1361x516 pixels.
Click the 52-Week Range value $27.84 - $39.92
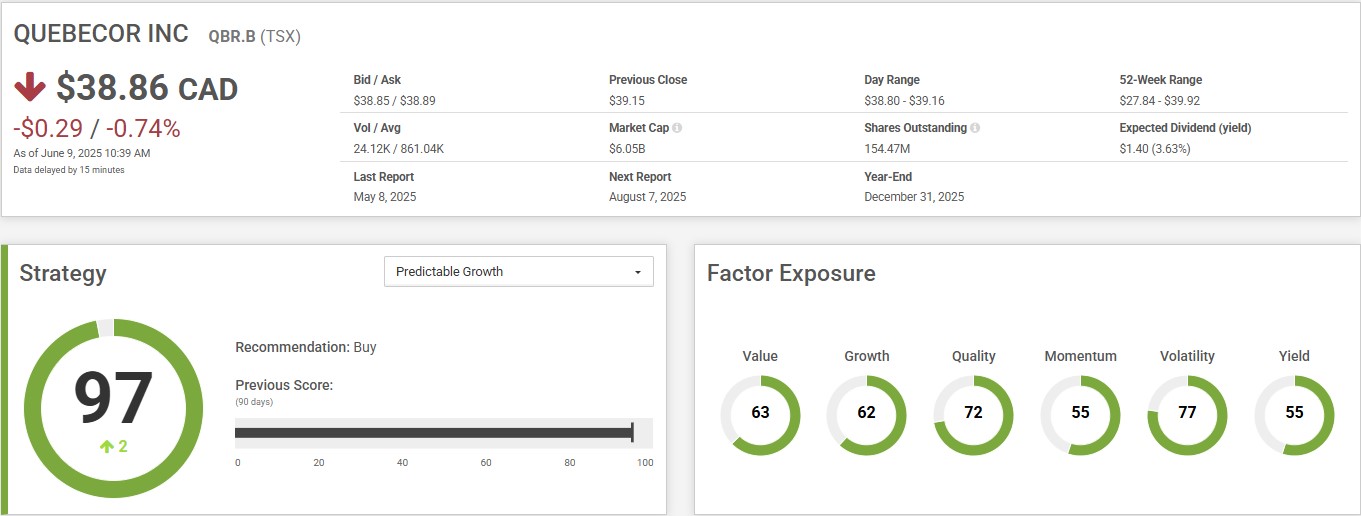[1160, 101]
